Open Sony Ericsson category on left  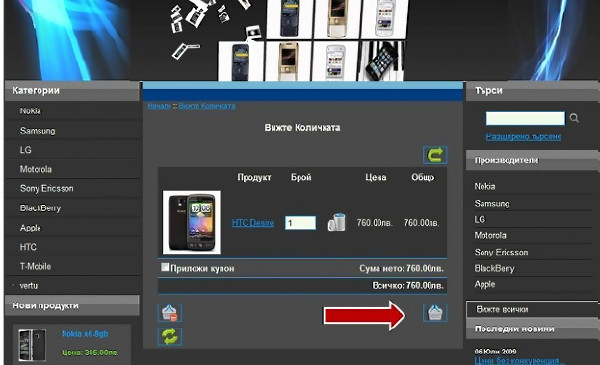point(46,189)
